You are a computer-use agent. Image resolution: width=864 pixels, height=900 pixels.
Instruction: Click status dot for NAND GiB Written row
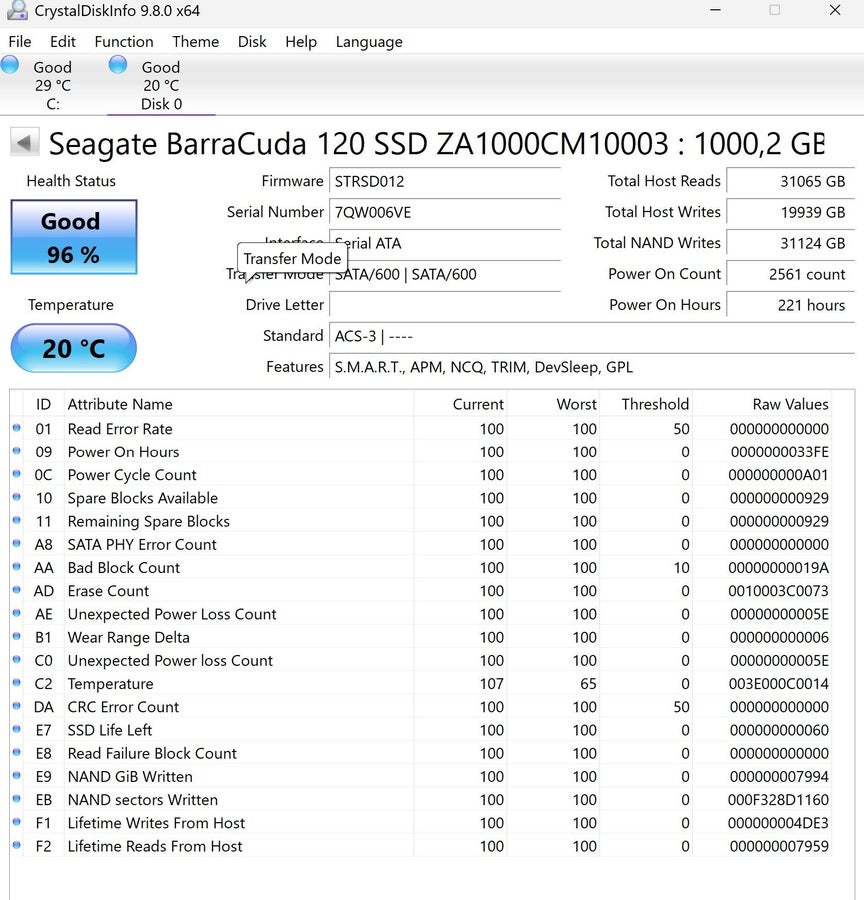pos(17,775)
